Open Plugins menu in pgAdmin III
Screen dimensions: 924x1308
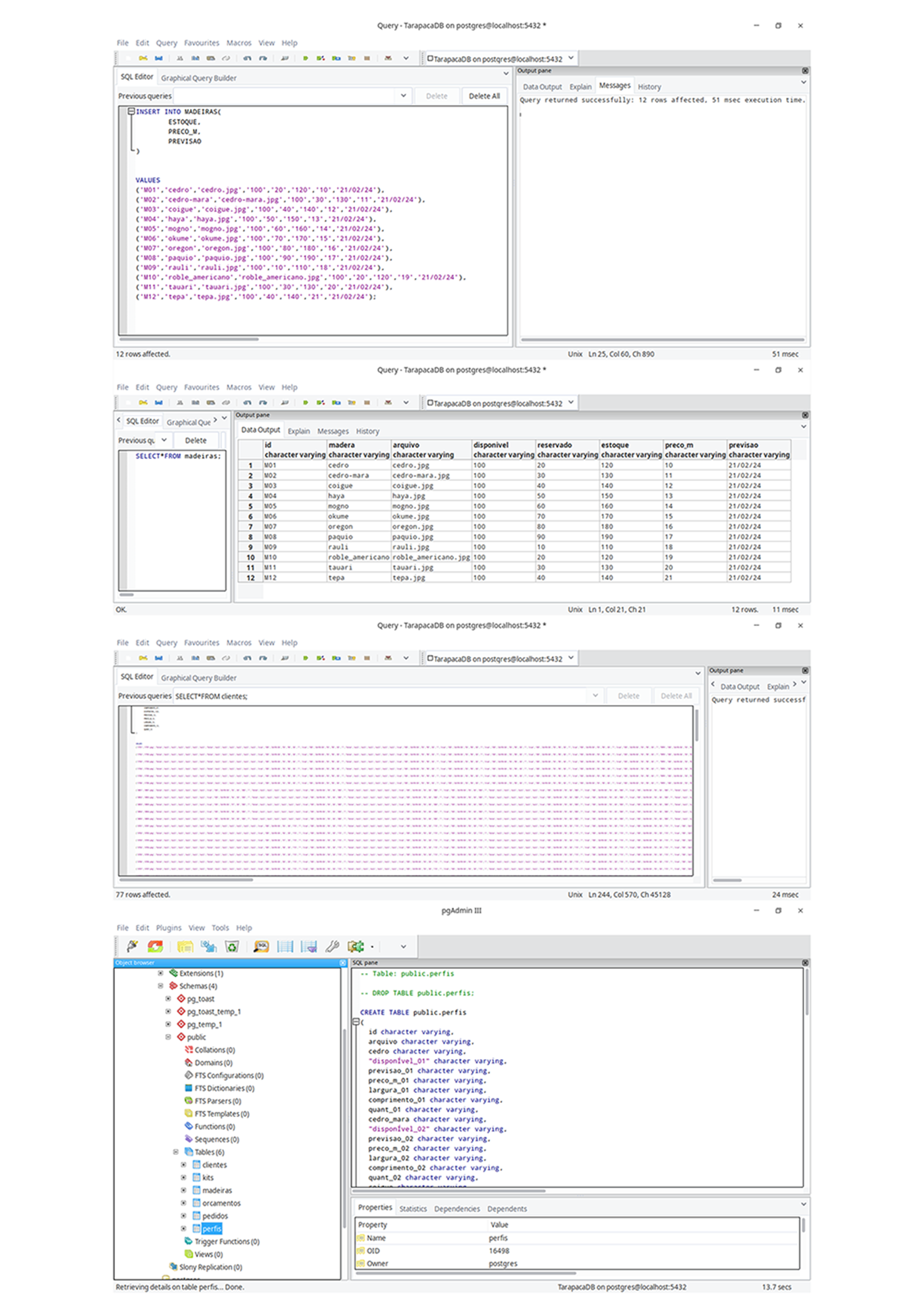pyautogui.click(x=168, y=928)
